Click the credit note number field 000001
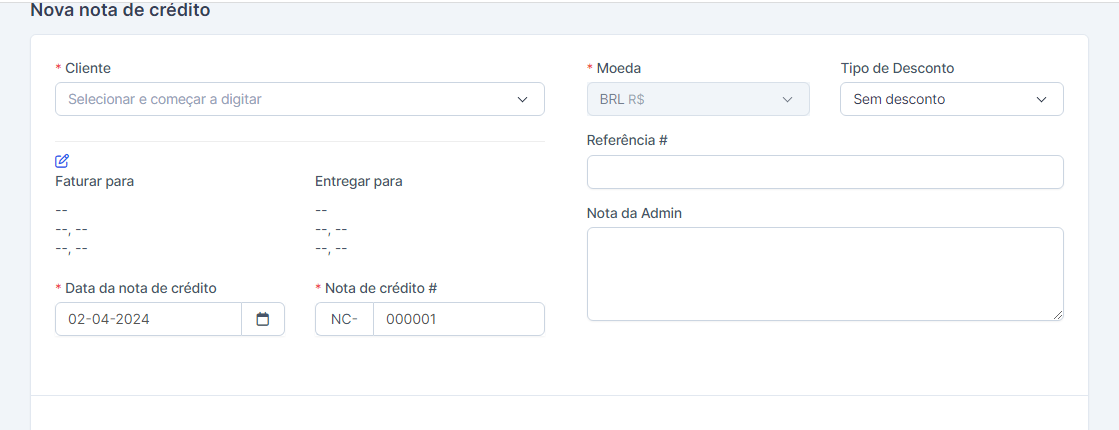The height and width of the screenshot is (430, 1119). [x=458, y=319]
